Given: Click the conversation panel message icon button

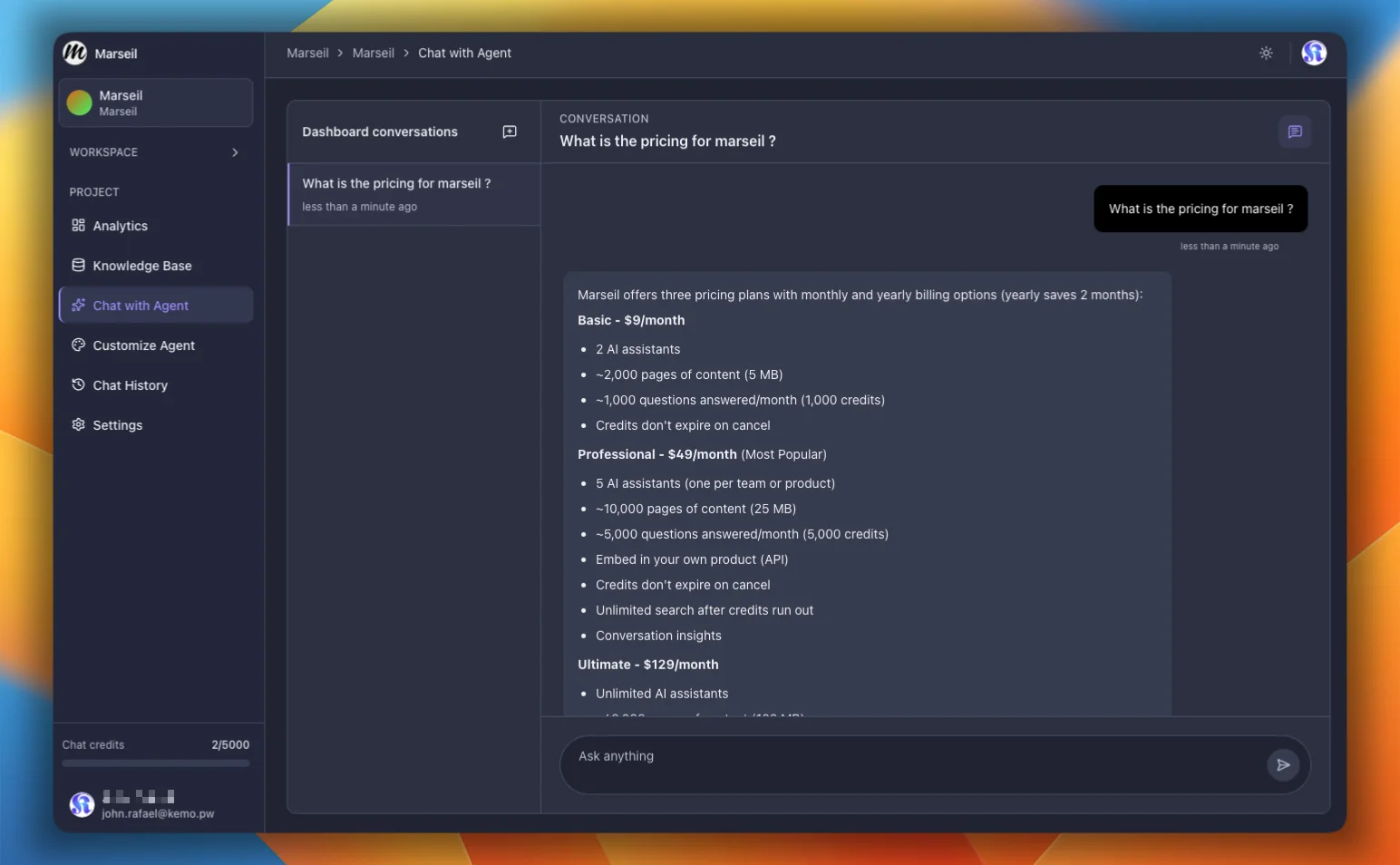Looking at the screenshot, I should 1295,132.
